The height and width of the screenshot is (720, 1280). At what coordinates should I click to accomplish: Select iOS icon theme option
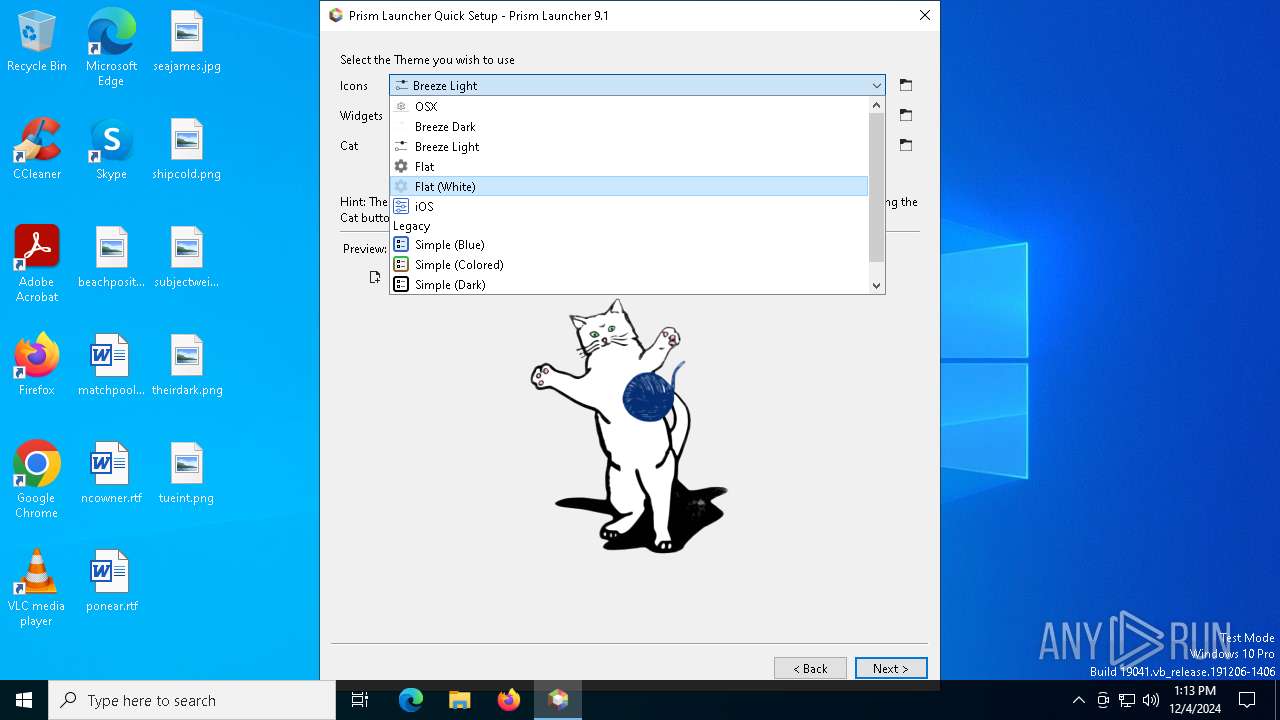tap(629, 206)
